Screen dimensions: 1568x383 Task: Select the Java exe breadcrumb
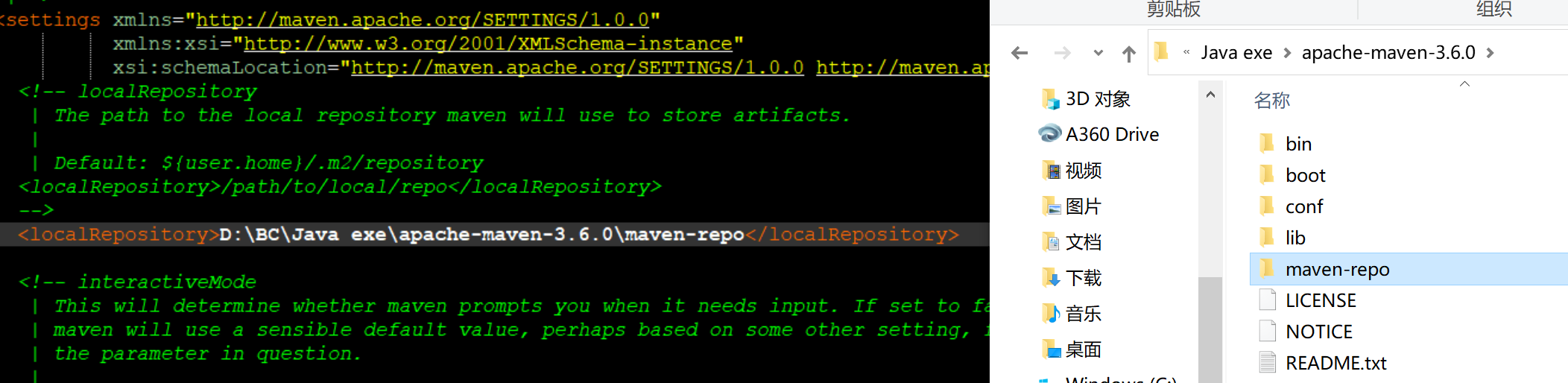pos(1236,52)
